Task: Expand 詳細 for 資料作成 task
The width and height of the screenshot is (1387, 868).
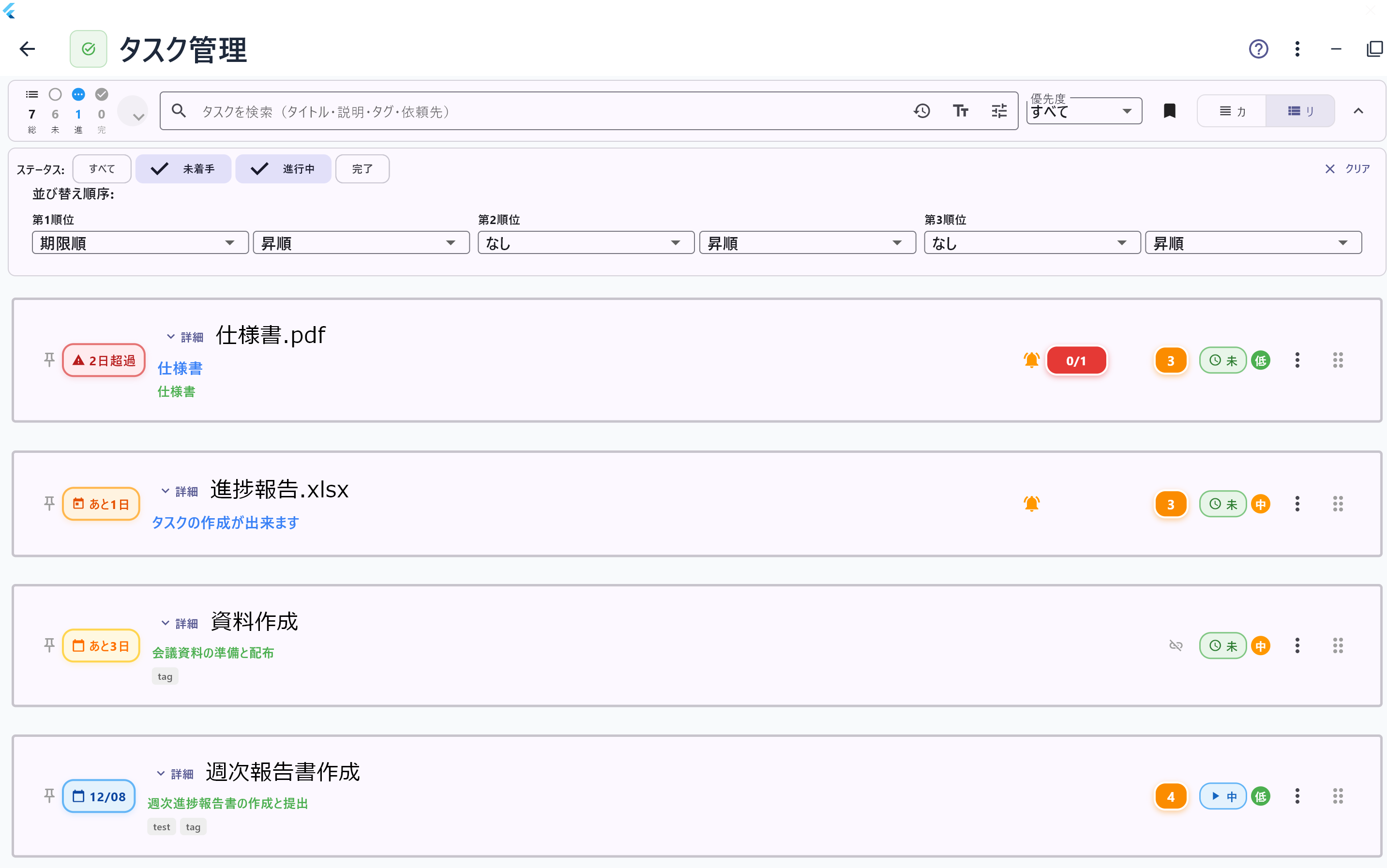Action: [180, 623]
